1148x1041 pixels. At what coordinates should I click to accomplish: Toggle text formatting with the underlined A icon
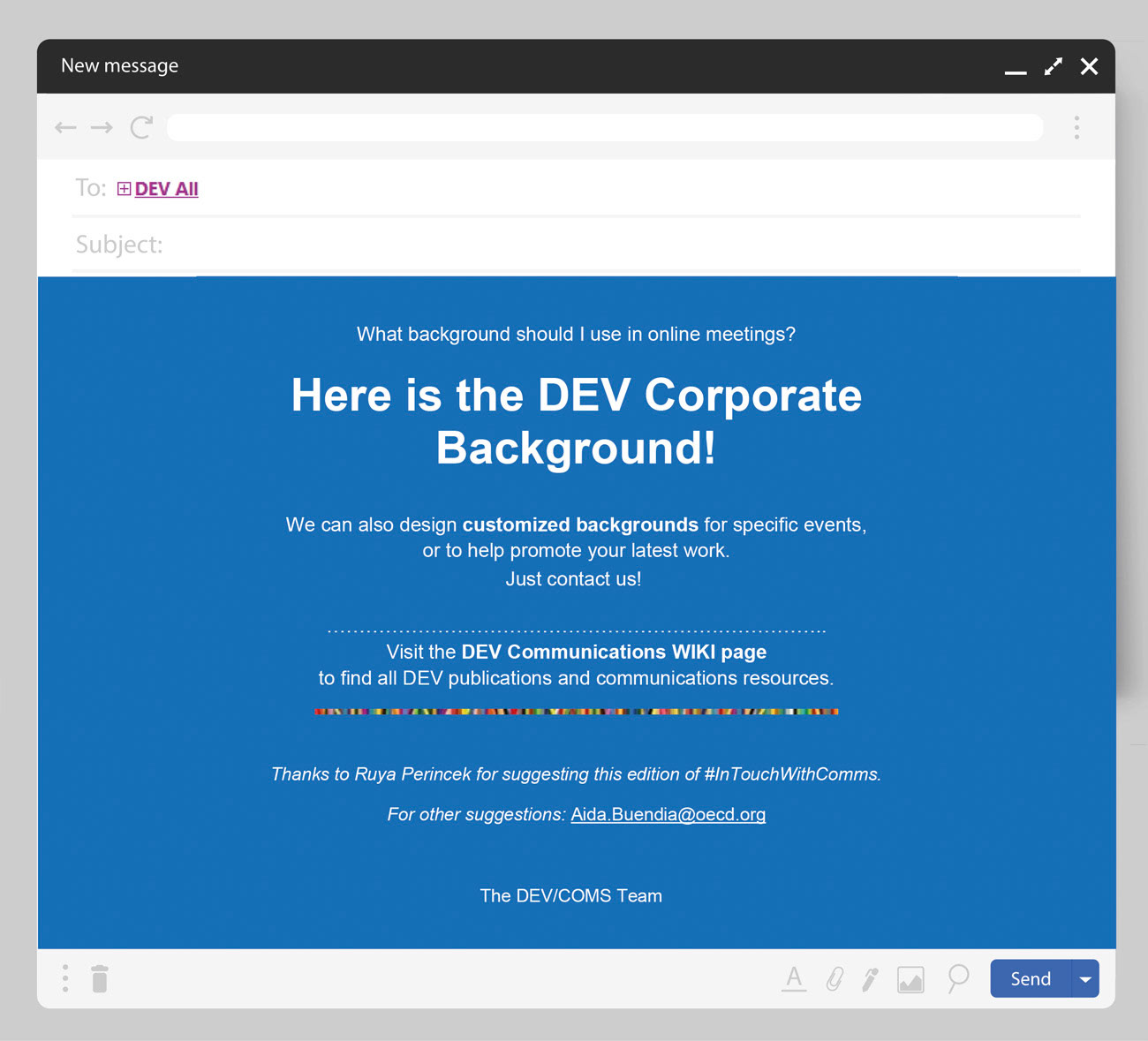pyautogui.click(x=794, y=978)
